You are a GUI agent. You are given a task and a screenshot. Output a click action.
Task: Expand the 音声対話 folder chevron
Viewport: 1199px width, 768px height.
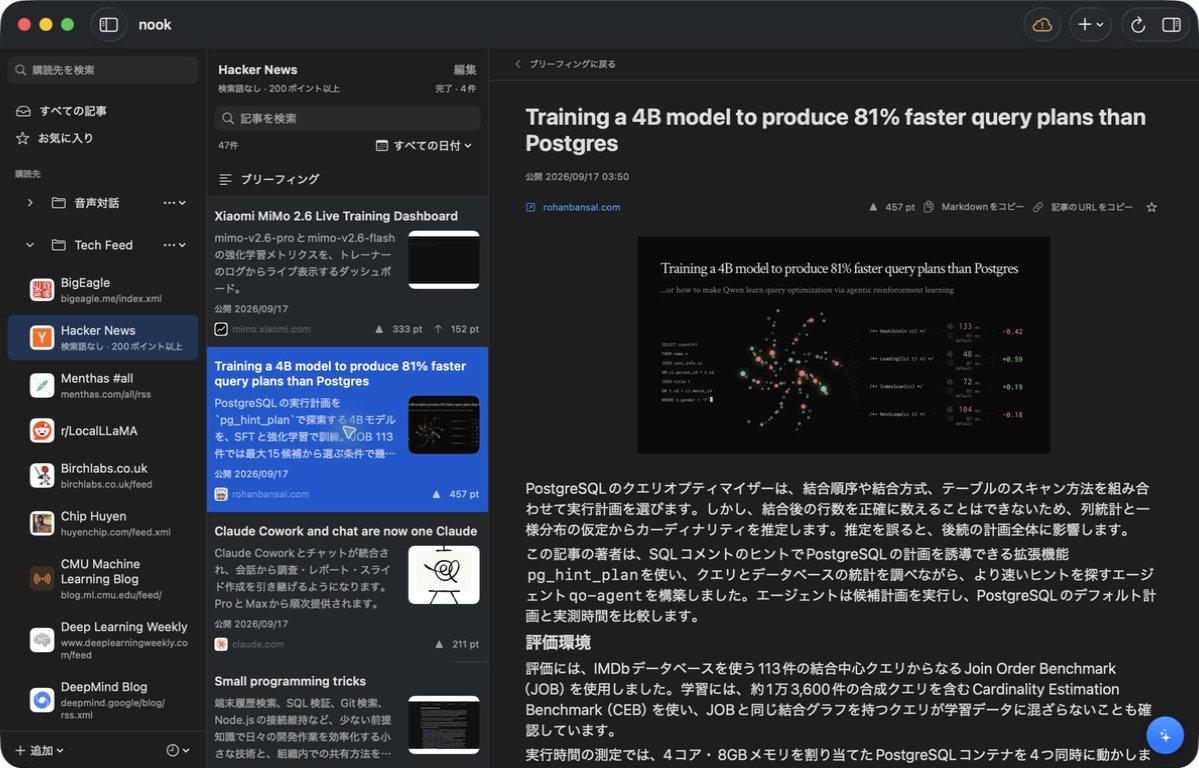point(30,203)
